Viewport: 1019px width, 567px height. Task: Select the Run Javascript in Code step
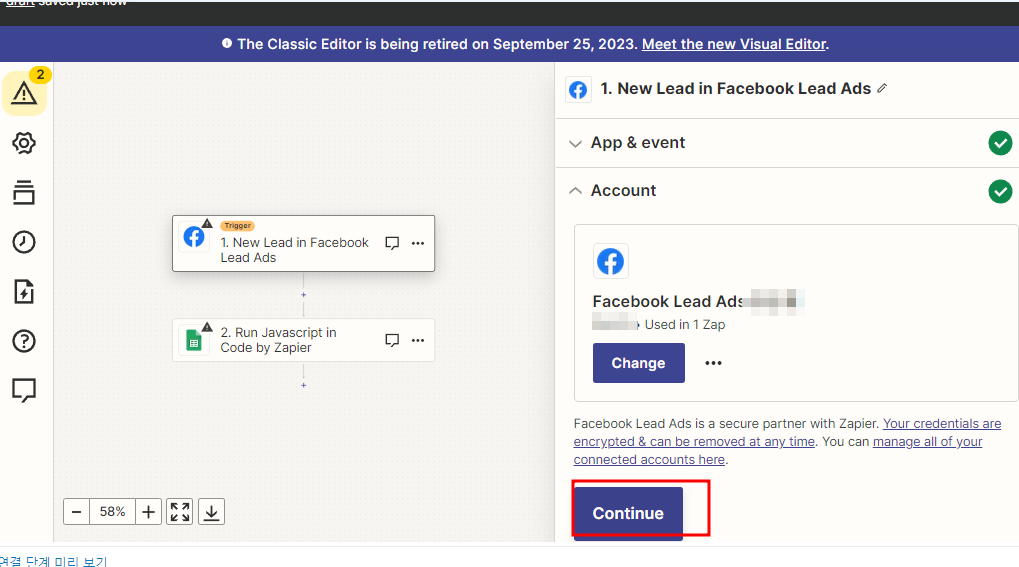coord(303,340)
